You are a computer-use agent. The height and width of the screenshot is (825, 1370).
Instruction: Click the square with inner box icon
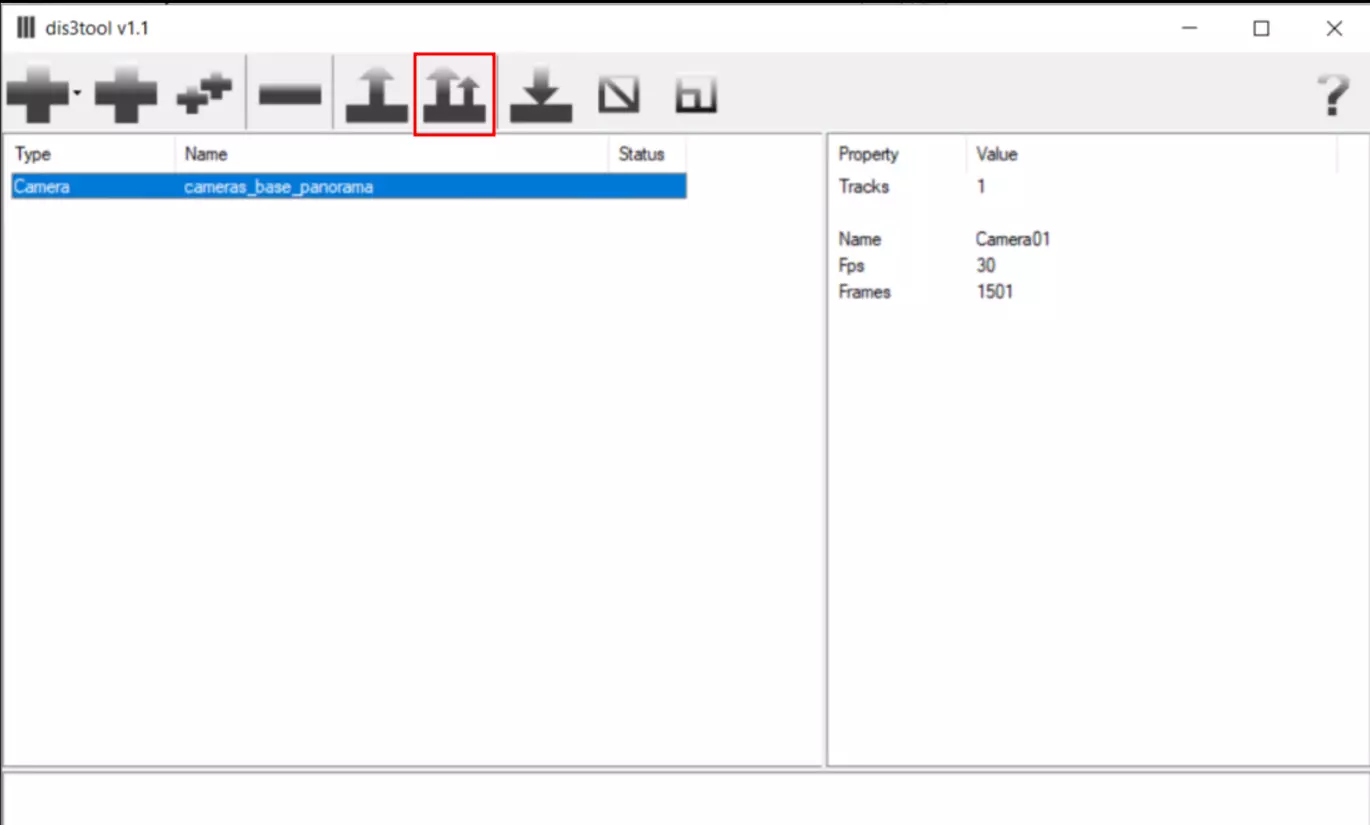point(697,95)
